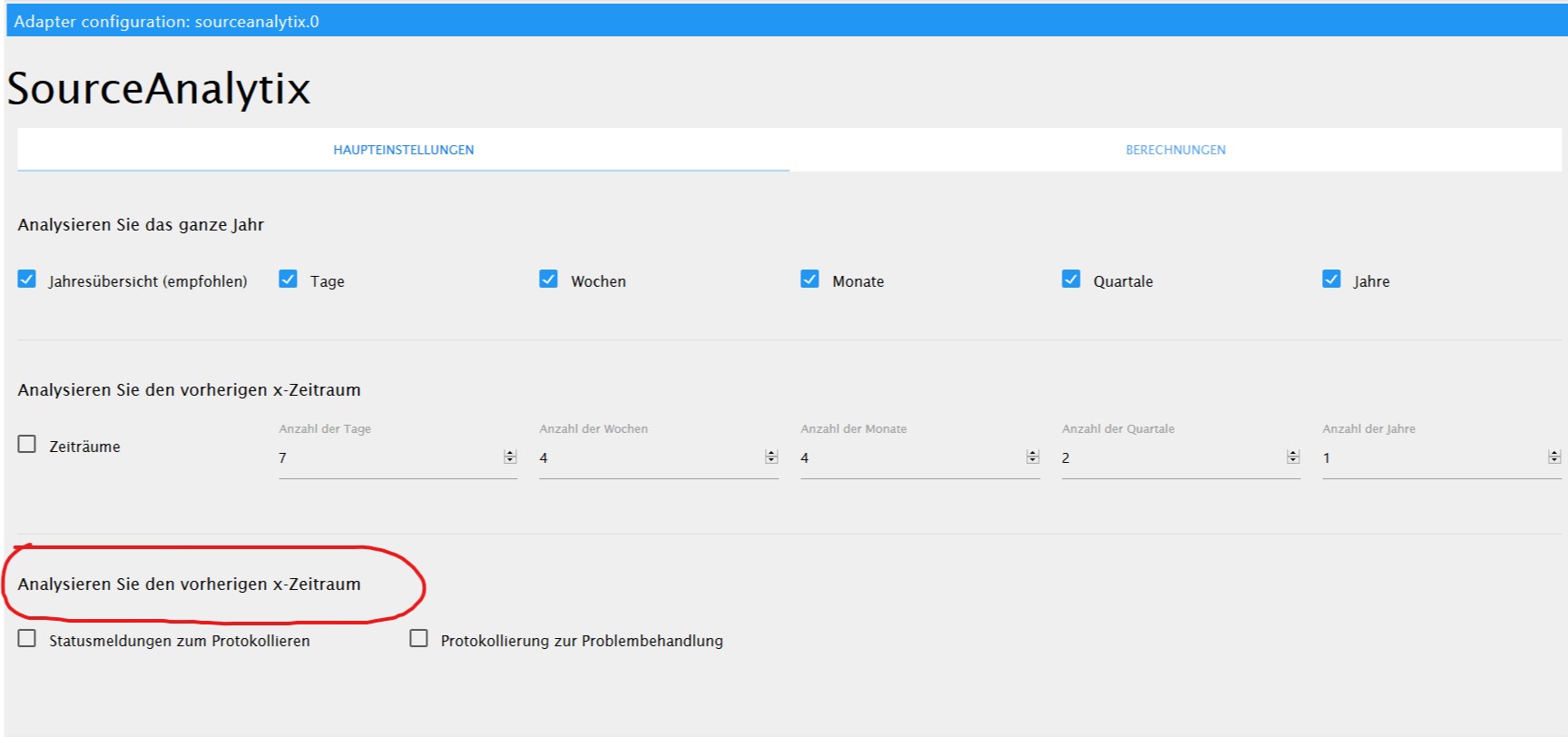Click the Anzahl der Tage spinner arrows
This screenshot has width=1568, height=737.
tap(510, 457)
